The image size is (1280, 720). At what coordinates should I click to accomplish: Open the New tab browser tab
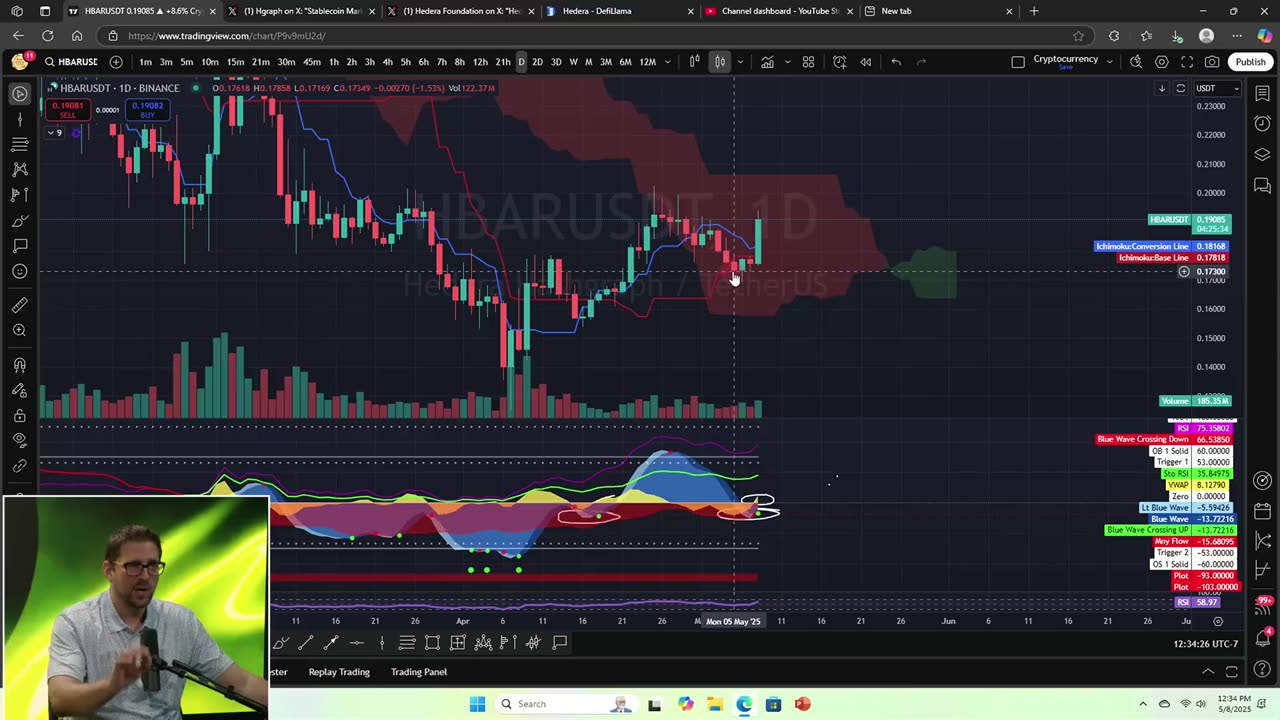pyautogui.click(x=938, y=11)
